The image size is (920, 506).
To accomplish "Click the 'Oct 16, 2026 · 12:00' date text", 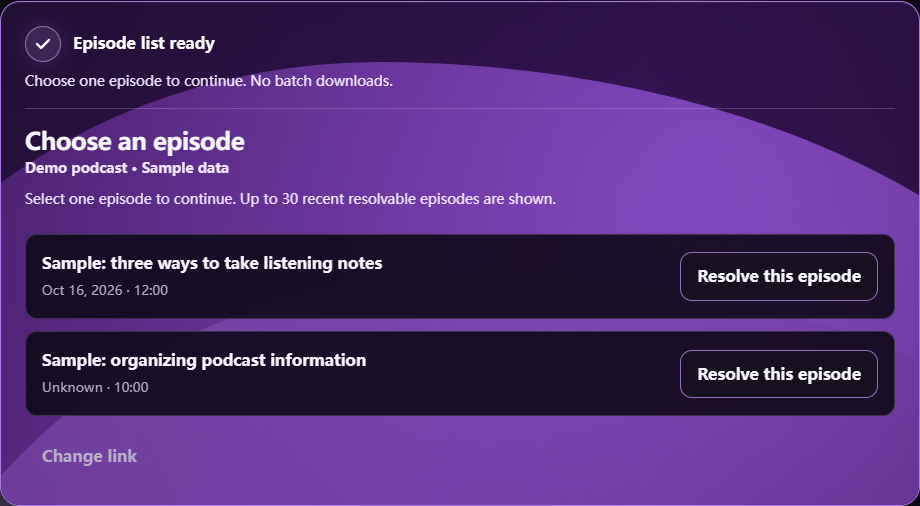I will point(105,290).
